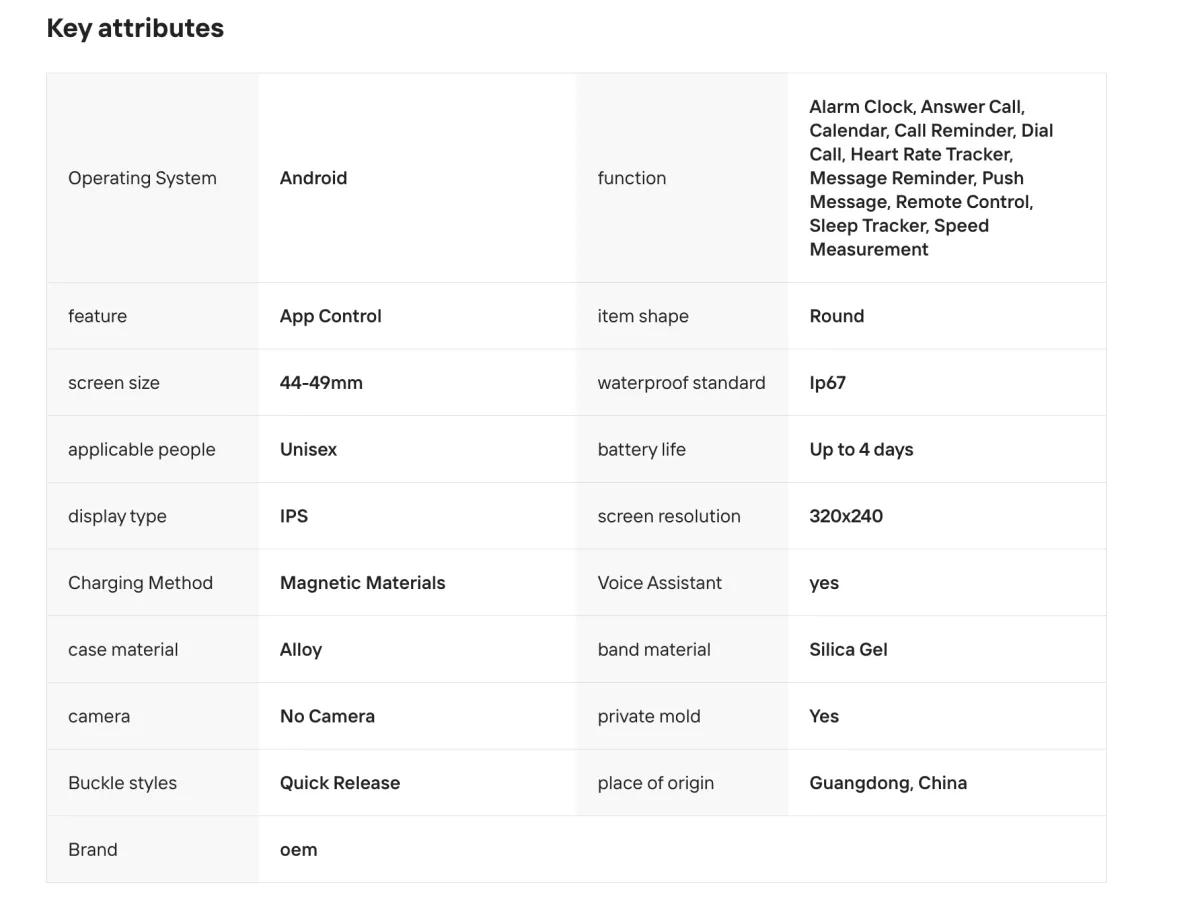Click the App Control feature value

click(330, 316)
